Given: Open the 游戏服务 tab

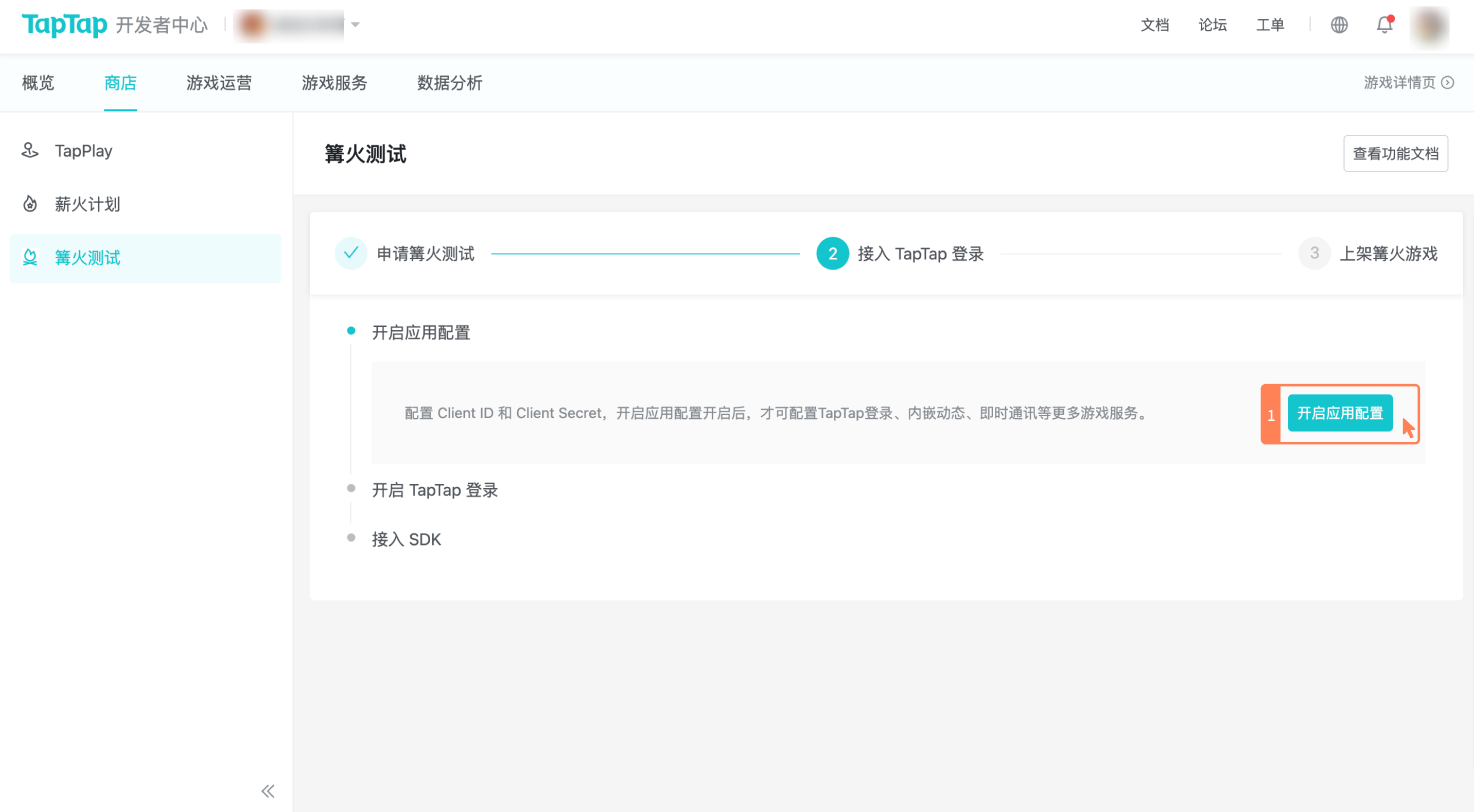Looking at the screenshot, I should coord(334,83).
